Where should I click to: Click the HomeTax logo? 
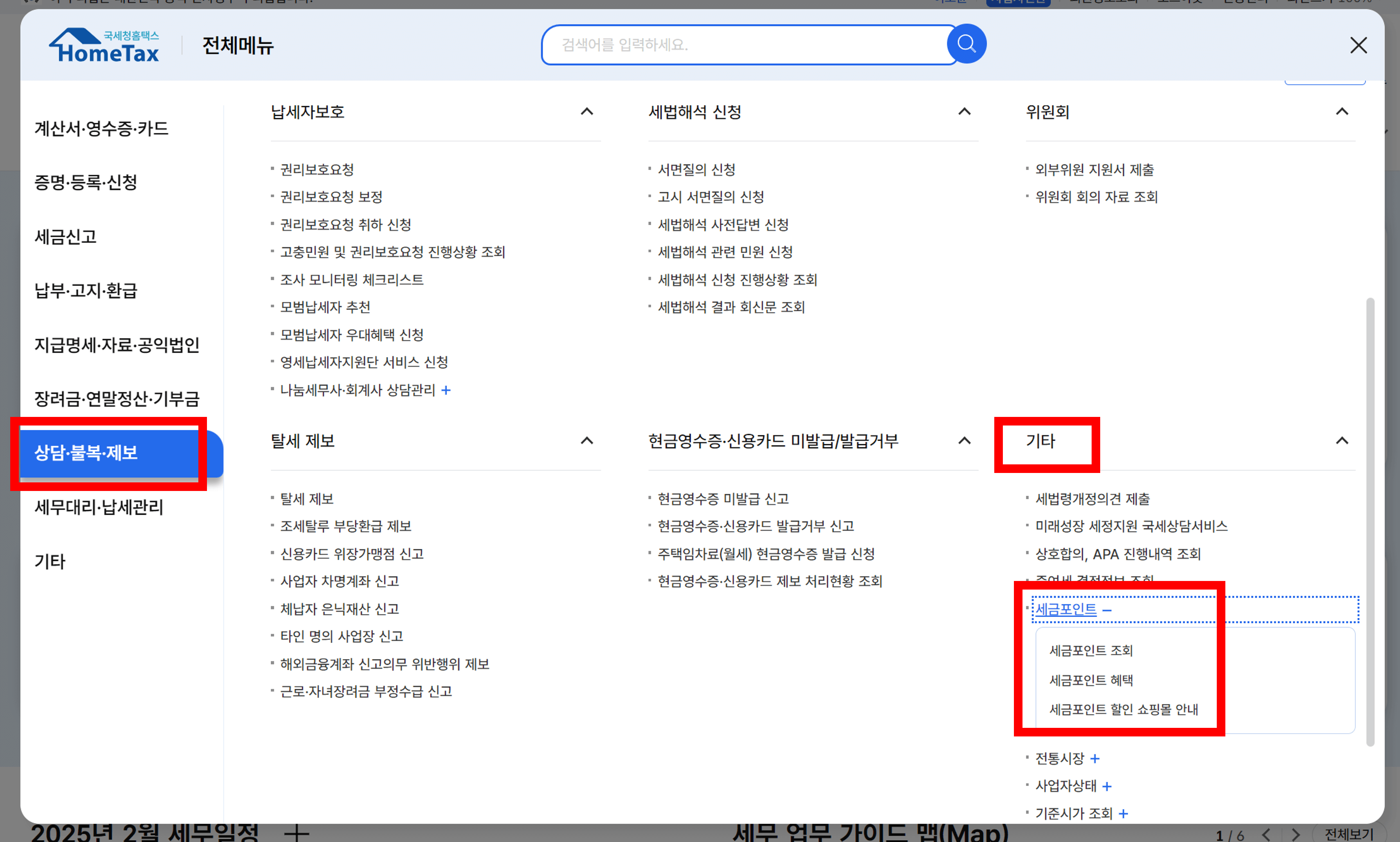click(x=104, y=44)
